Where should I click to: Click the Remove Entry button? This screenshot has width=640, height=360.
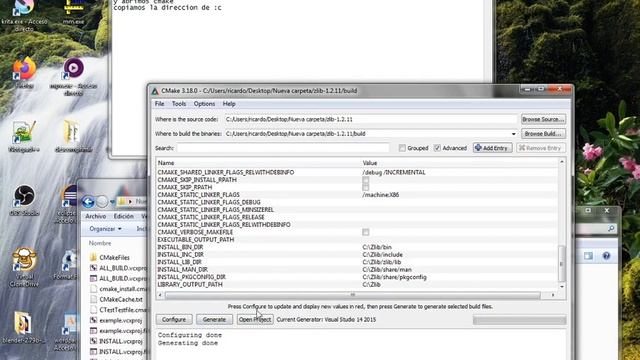(541, 148)
